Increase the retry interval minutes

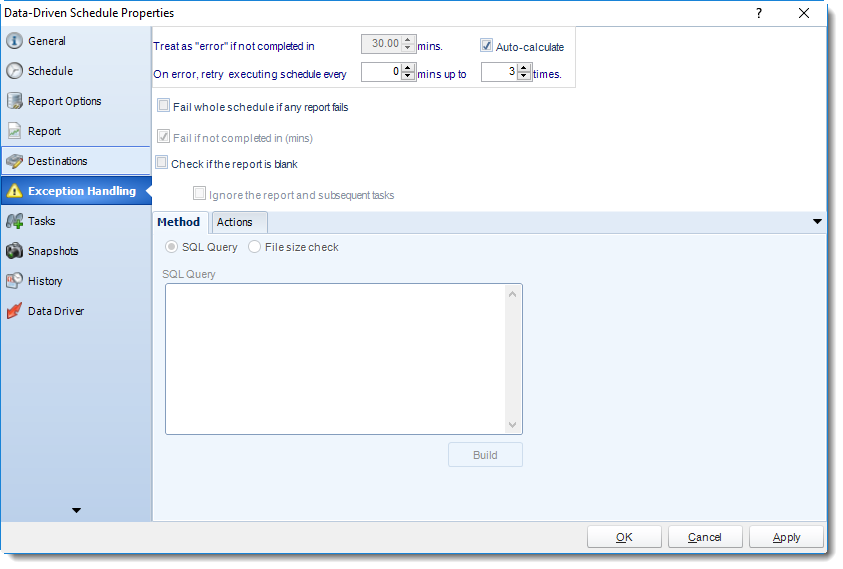click(408, 68)
